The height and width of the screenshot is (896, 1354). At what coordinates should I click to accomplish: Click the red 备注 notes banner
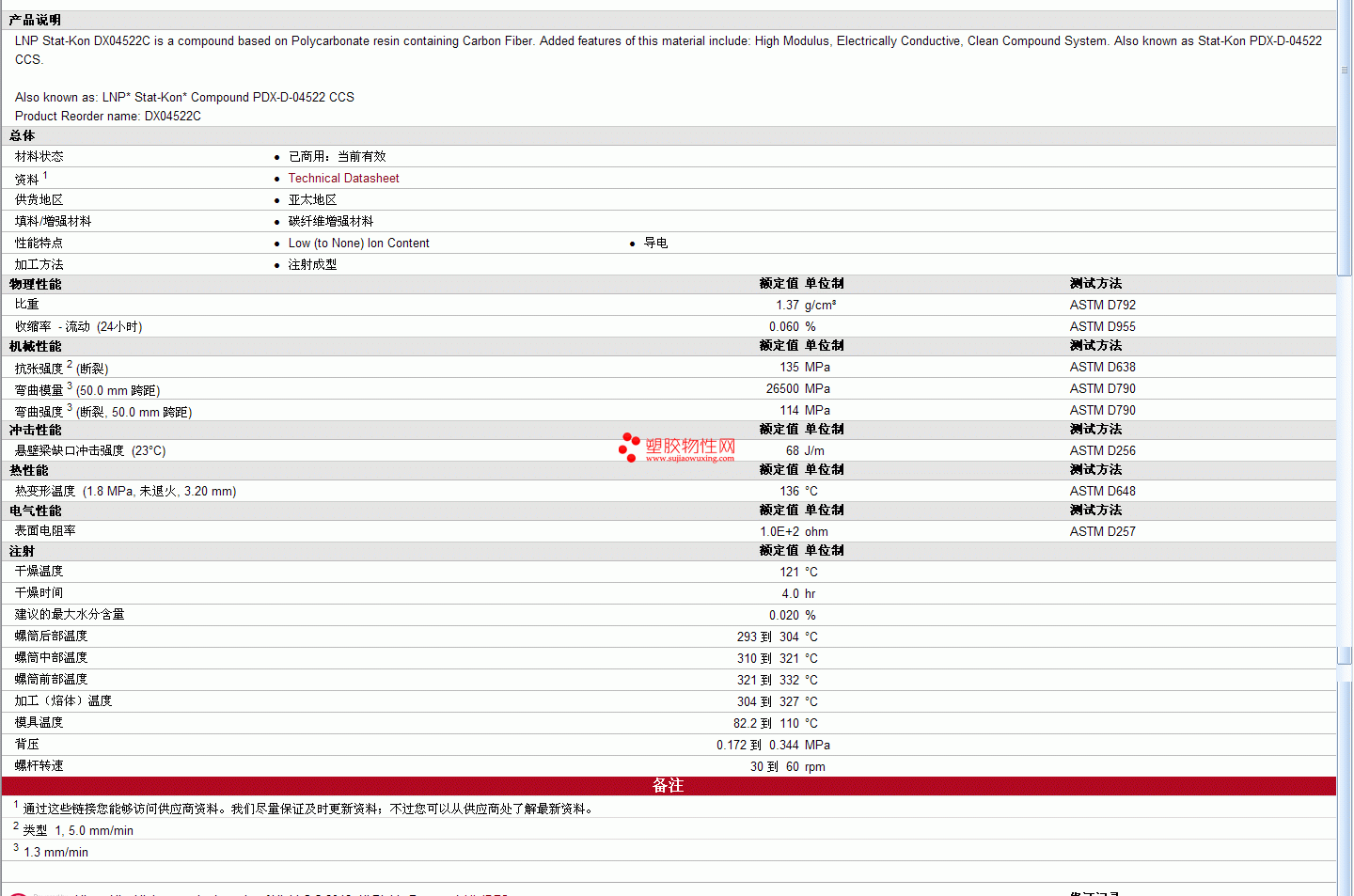coord(669,785)
